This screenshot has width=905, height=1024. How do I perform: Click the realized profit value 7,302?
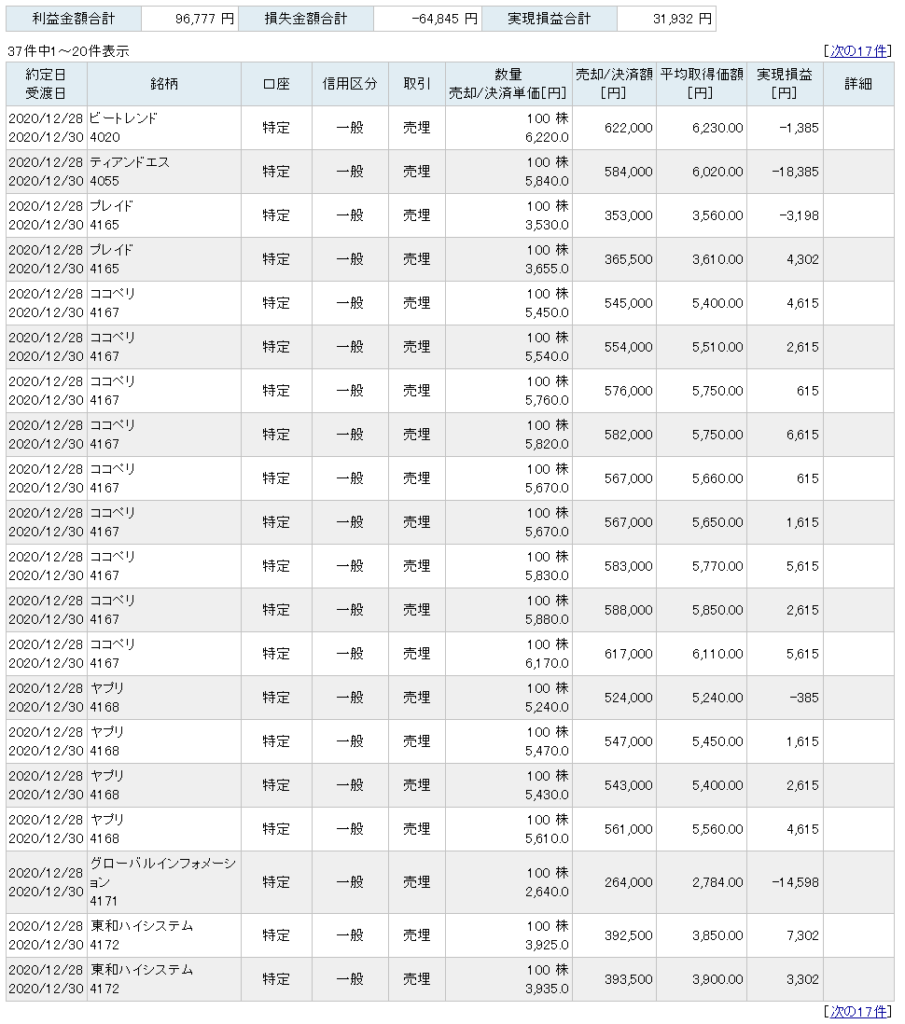tap(801, 936)
